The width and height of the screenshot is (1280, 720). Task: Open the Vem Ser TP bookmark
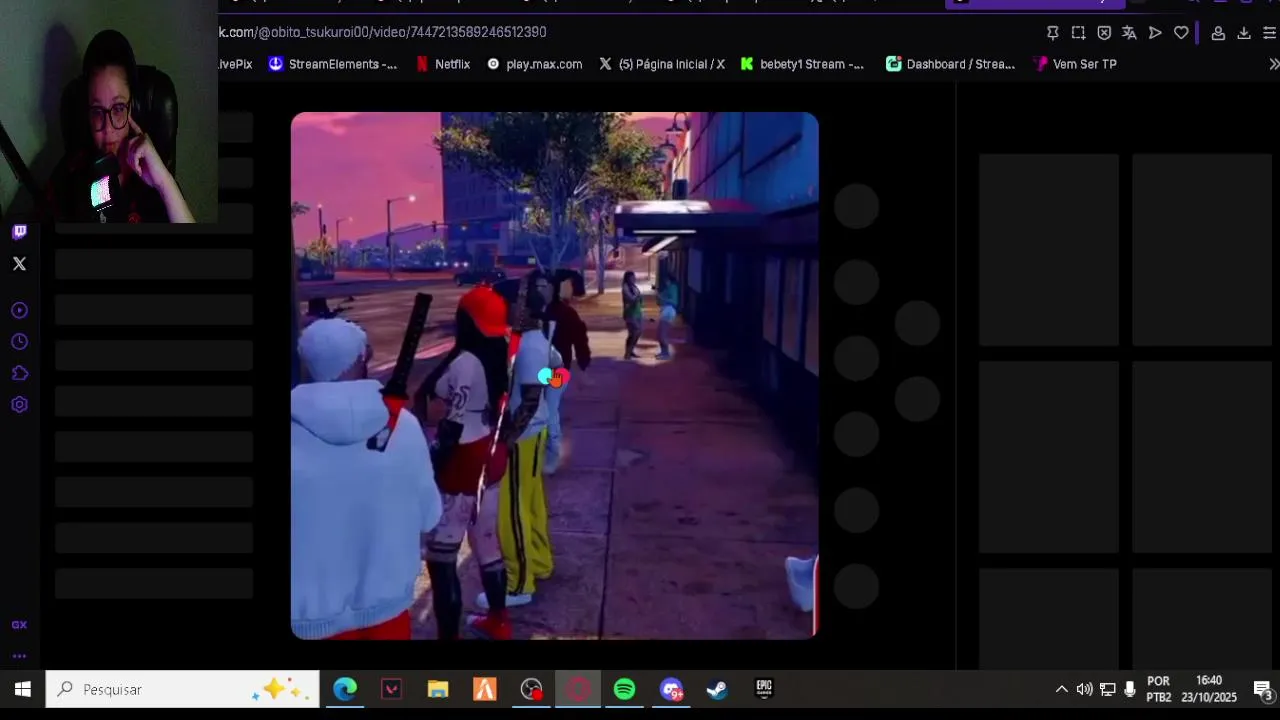tap(1076, 64)
